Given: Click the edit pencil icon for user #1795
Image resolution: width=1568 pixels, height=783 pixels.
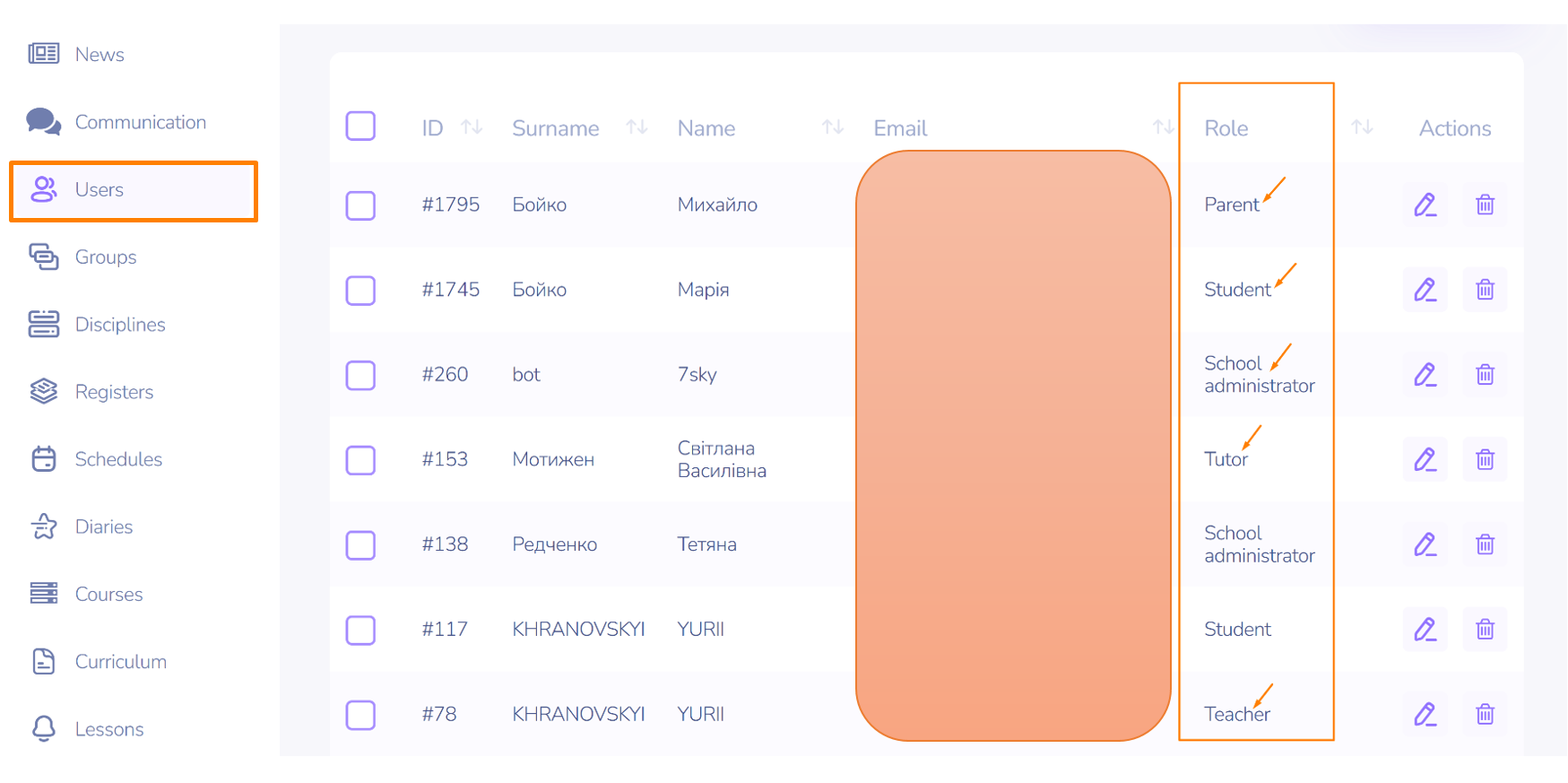Looking at the screenshot, I should pyautogui.click(x=1425, y=205).
